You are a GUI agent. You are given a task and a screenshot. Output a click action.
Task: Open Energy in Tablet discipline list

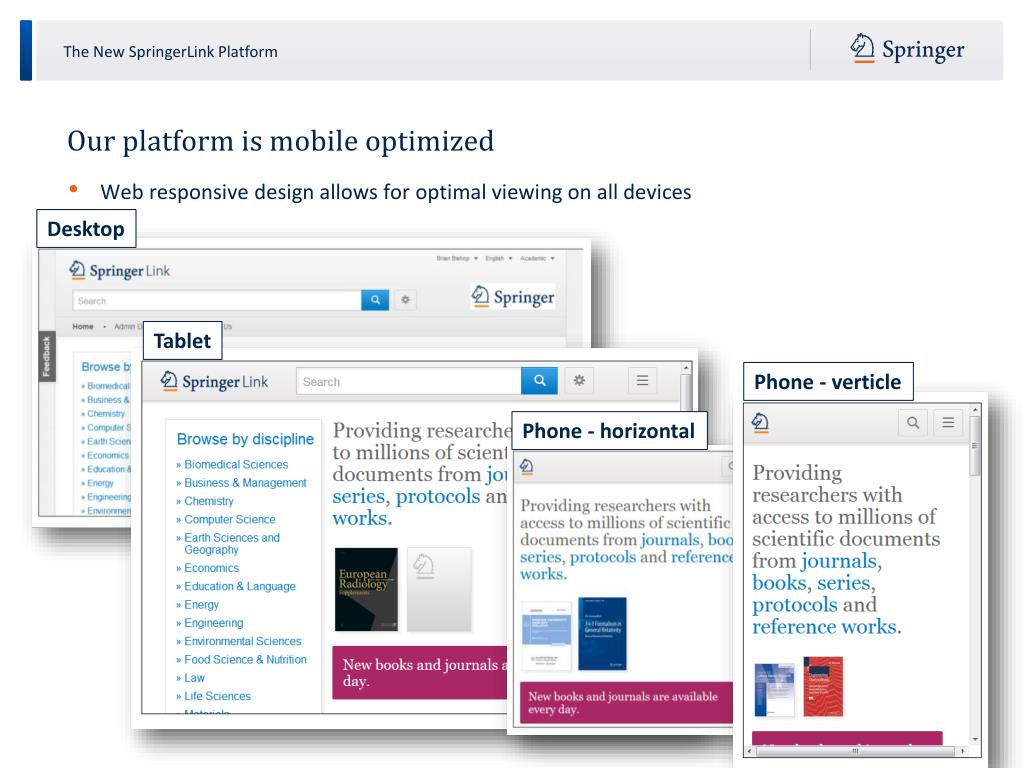[x=201, y=605]
